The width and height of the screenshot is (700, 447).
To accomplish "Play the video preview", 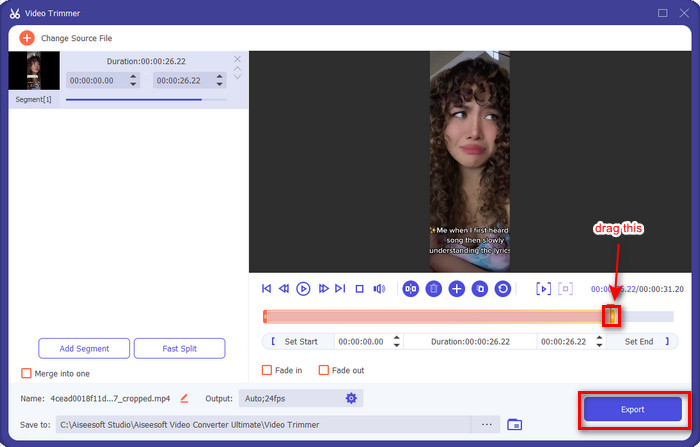I will [303, 289].
